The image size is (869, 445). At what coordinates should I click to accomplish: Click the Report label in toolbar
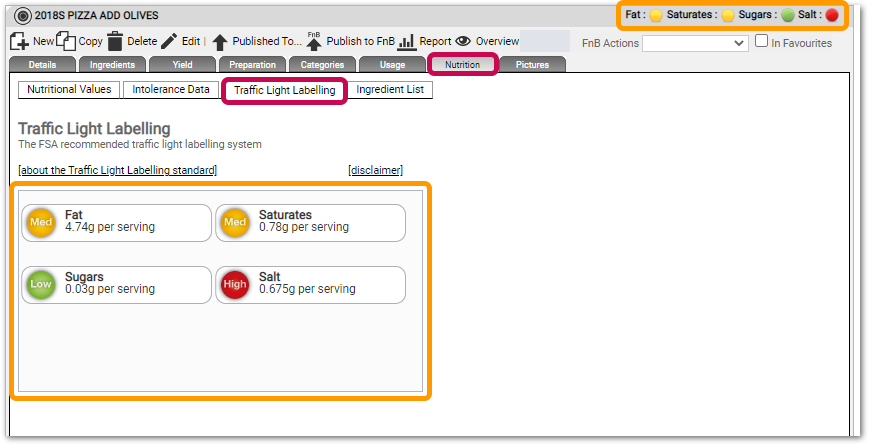(x=435, y=42)
